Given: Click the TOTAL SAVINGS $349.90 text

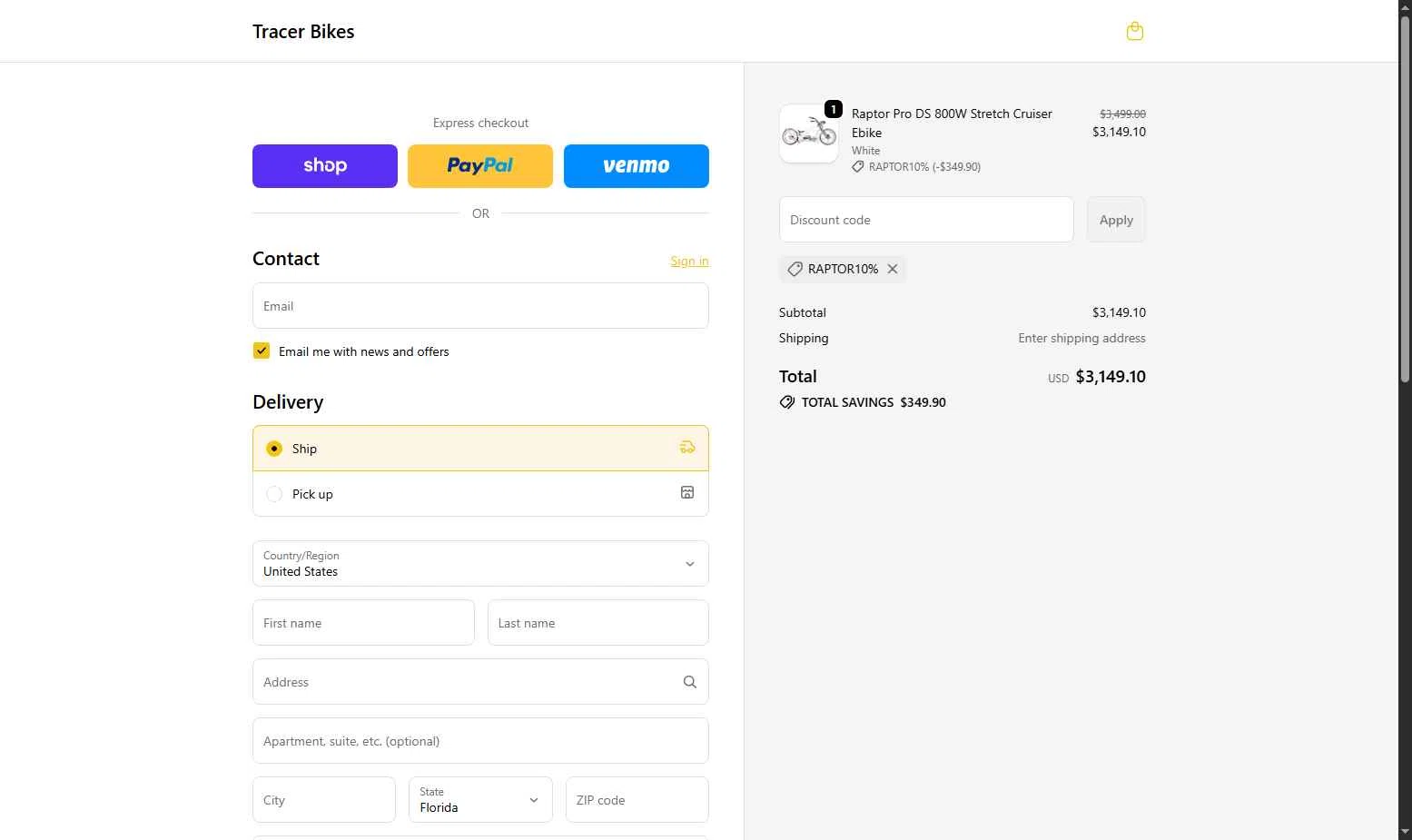Looking at the screenshot, I should coord(874,402).
